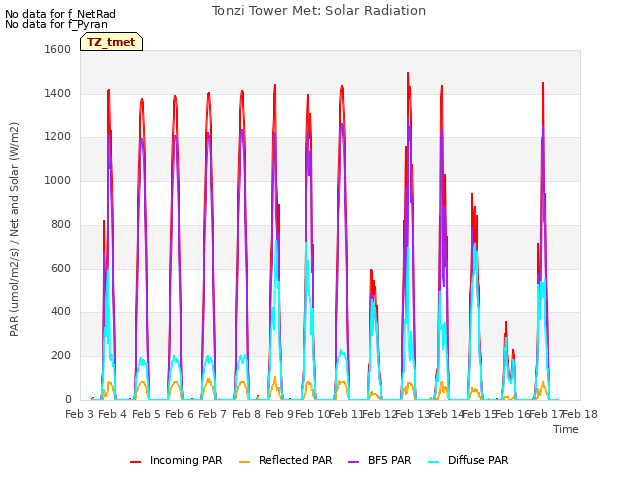640x480 pixels.
Task: Click the y-axis label PAR / Net and Solar
Action: pyautogui.click(x=14, y=229)
